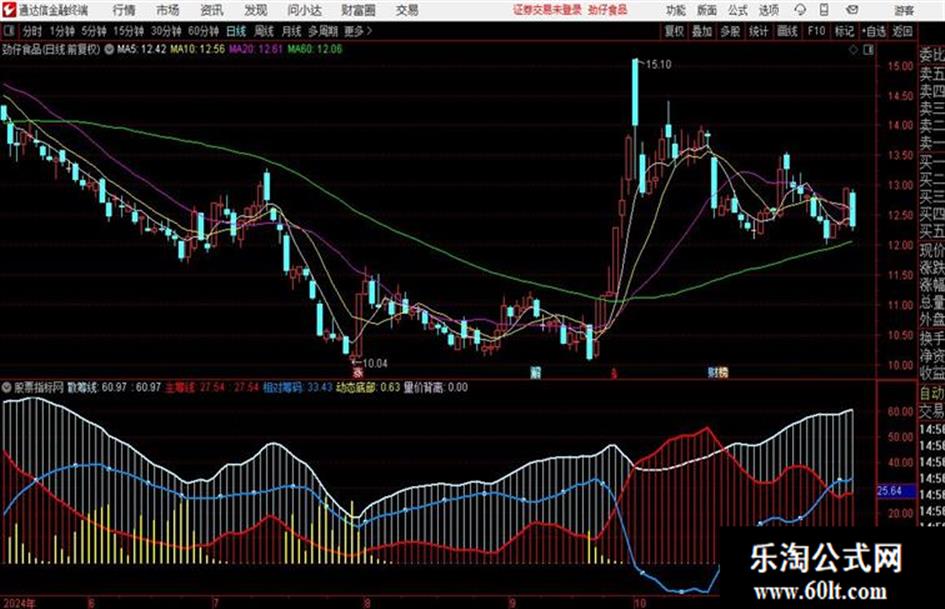Click the 统计 statistics button
Screen dimensions: 945x609
(x=758, y=31)
